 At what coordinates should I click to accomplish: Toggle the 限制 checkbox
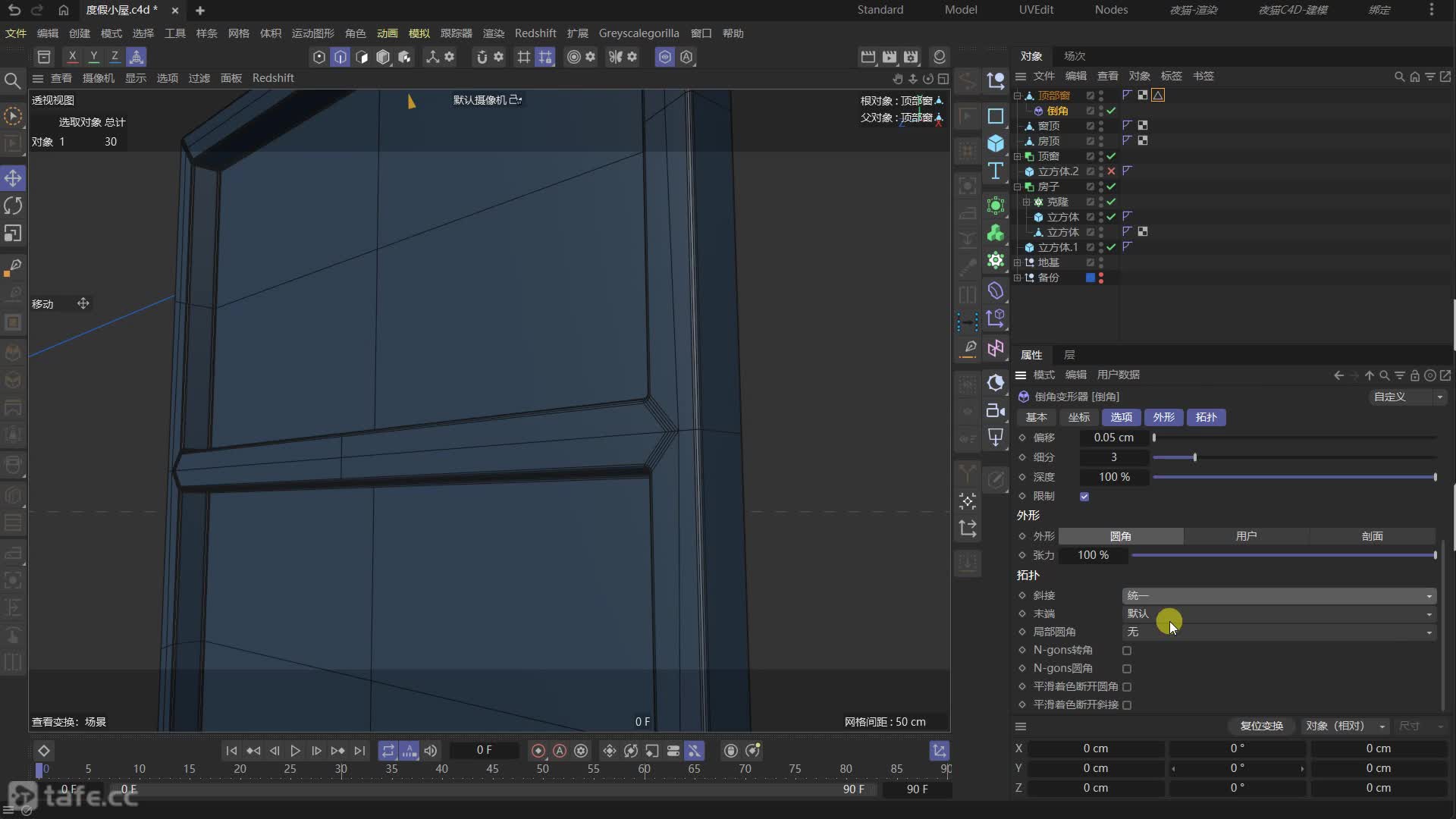click(x=1084, y=497)
